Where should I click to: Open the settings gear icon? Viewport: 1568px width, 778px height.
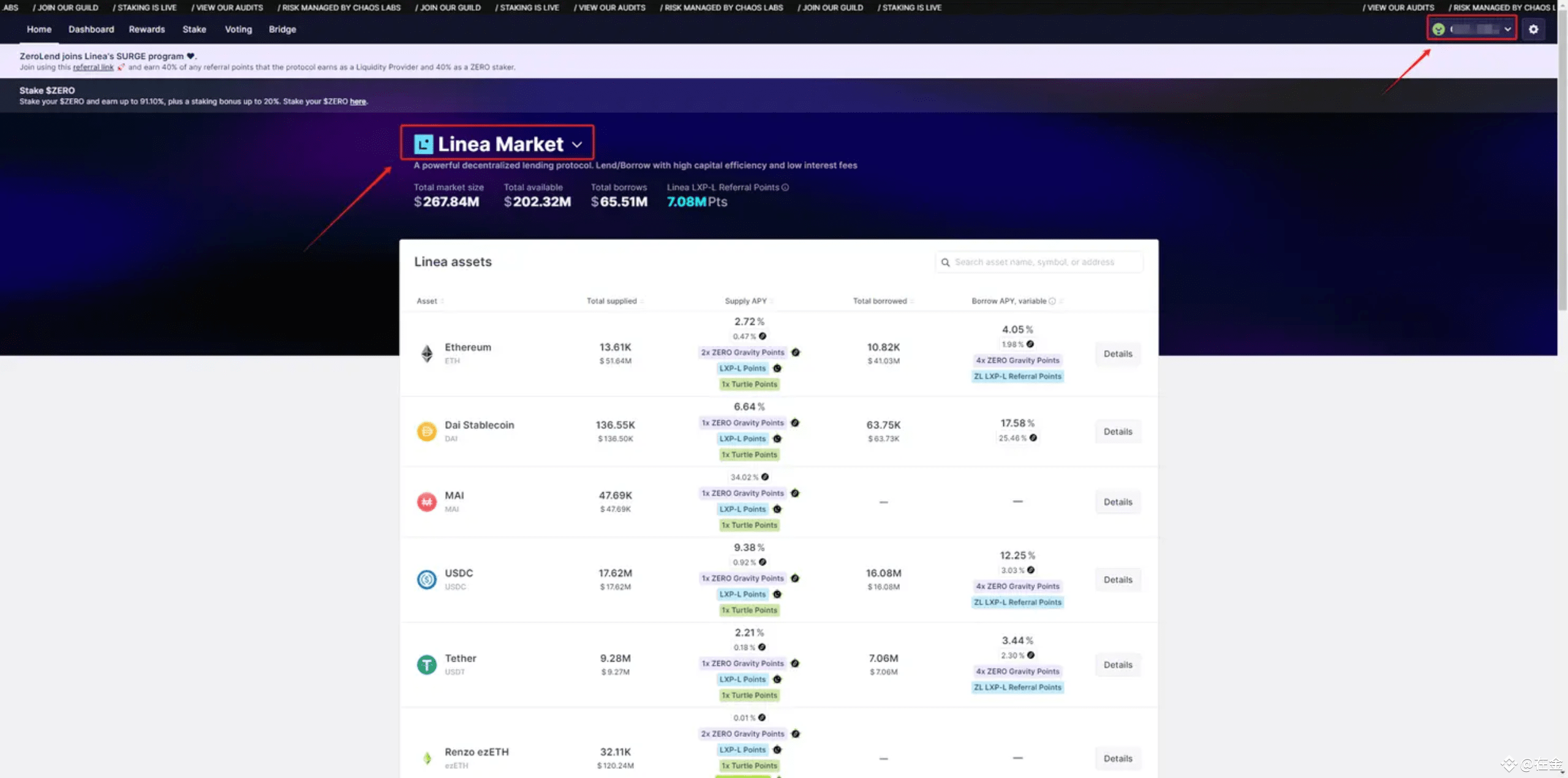[1532, 29]
